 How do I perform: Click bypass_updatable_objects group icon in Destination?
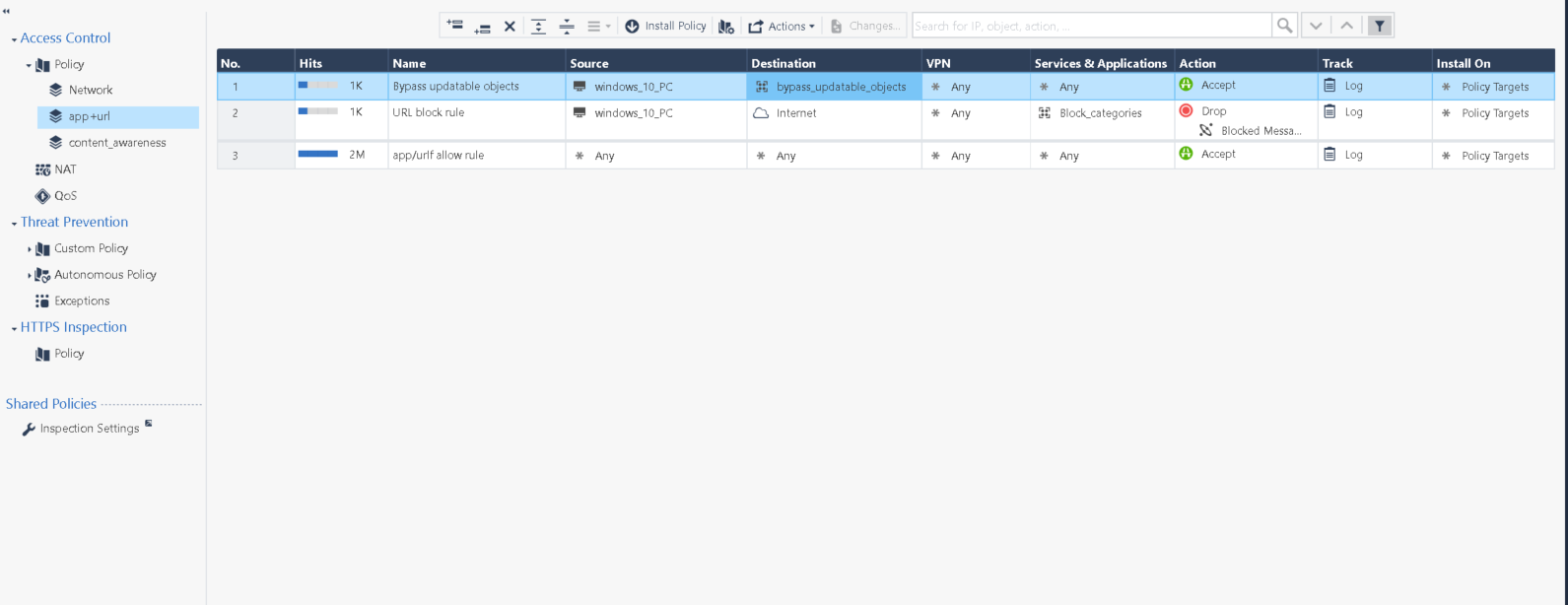[x=762, y=87]
